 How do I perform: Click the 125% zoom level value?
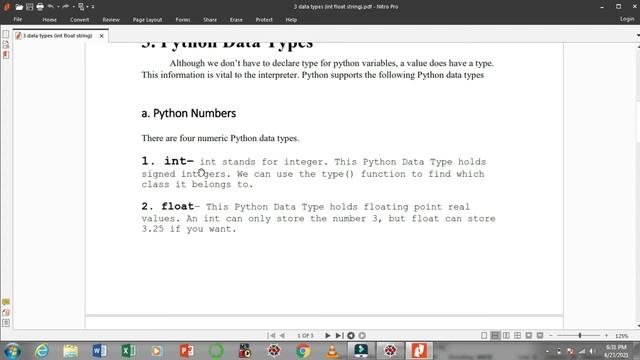point(622,336)
